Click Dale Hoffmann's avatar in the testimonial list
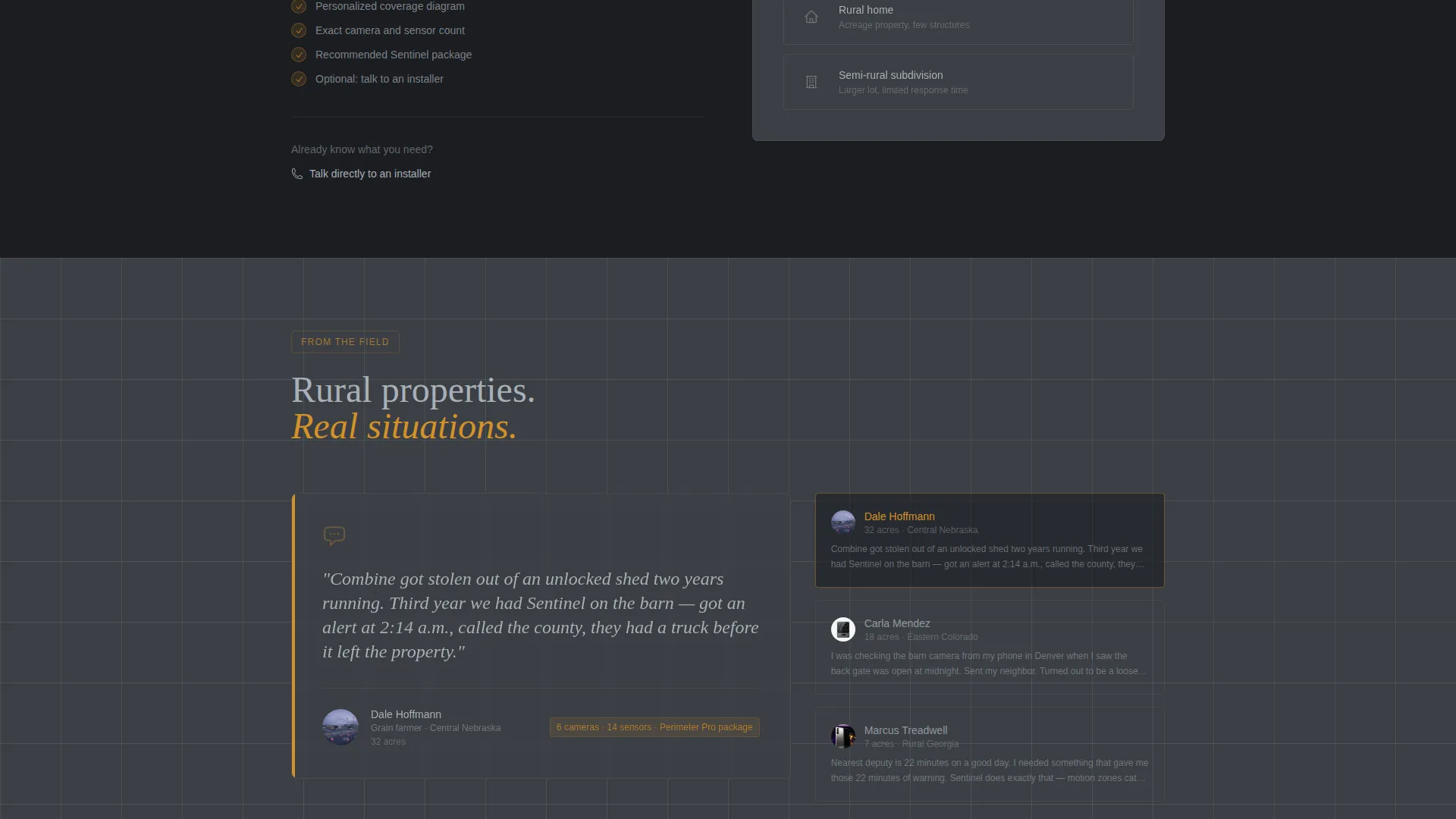The width and height of the screenshot is (1456, 819). click(x=843, y=522)
